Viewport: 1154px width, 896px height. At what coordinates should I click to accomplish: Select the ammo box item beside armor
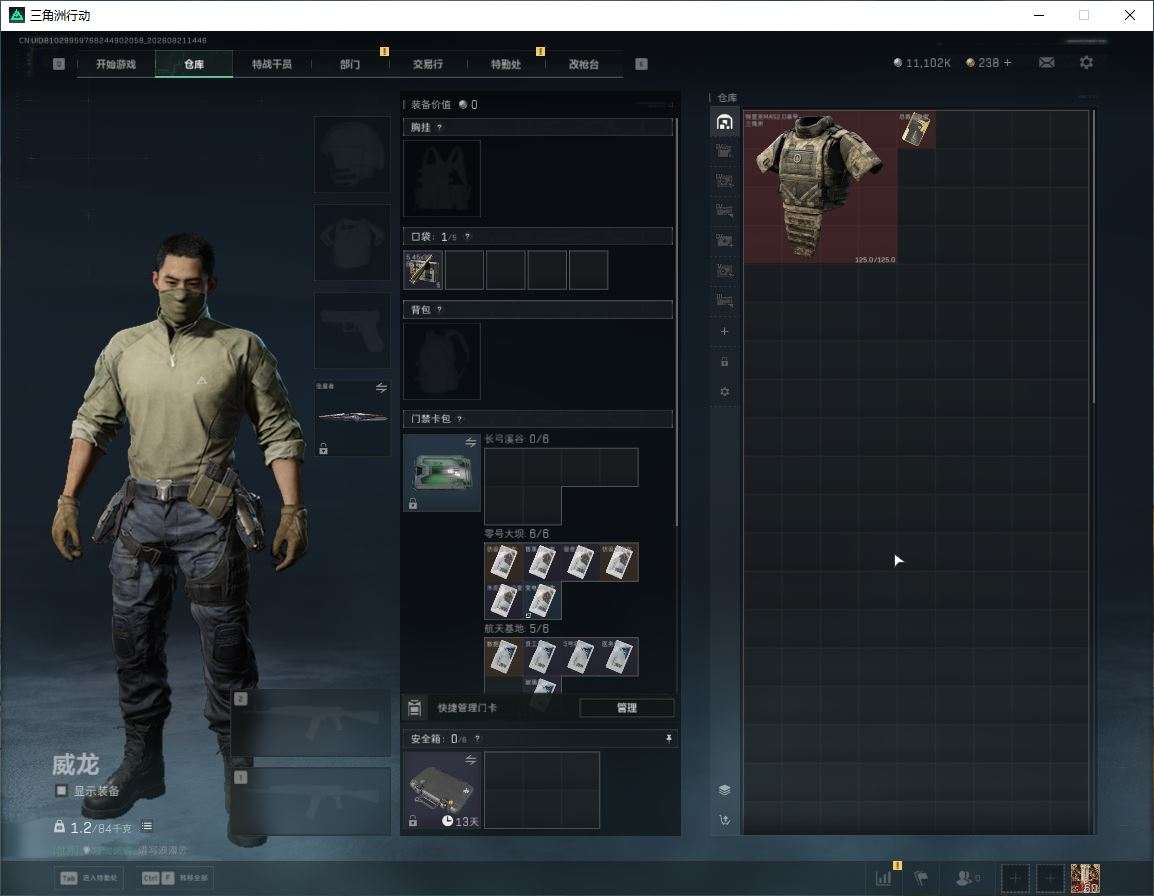(916, 130)
